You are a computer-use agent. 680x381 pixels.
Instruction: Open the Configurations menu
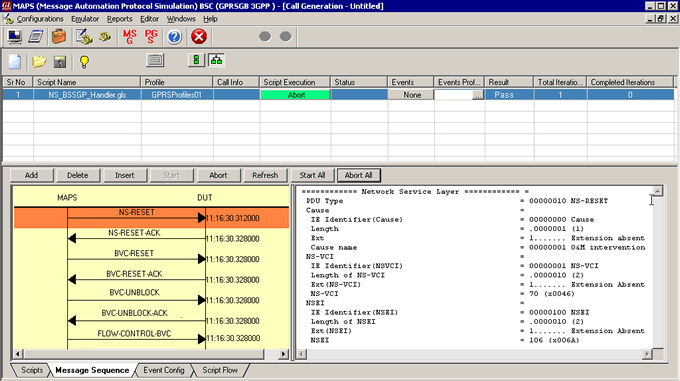(40, 19)
